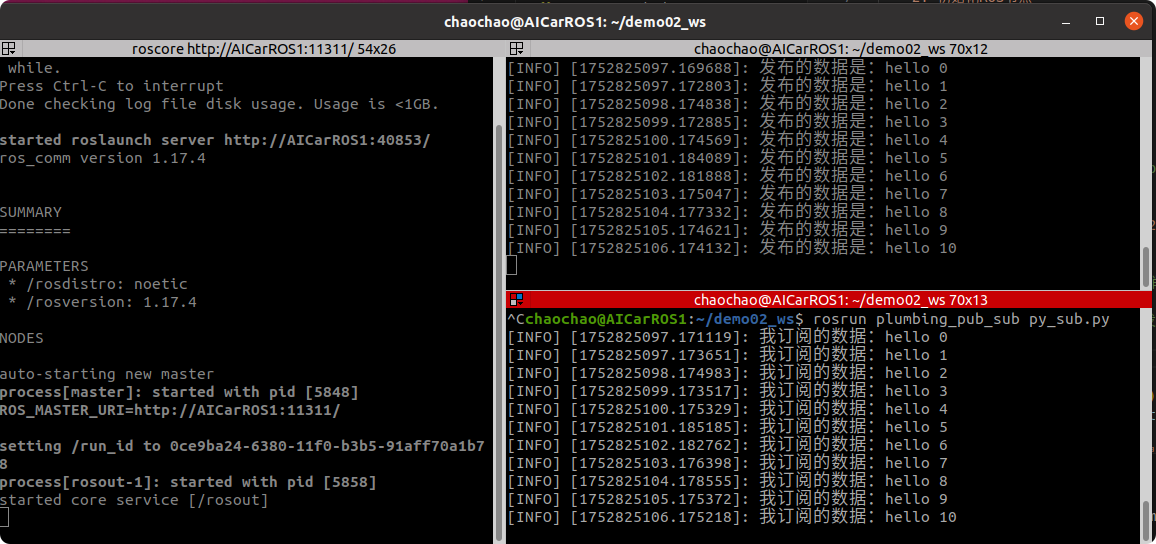The height and width of the screenshot is (544, 1156).
Task: Click the "ROS_MASTER_URI=http://AICarROS1:11311/" line
Action: point(170,410)
